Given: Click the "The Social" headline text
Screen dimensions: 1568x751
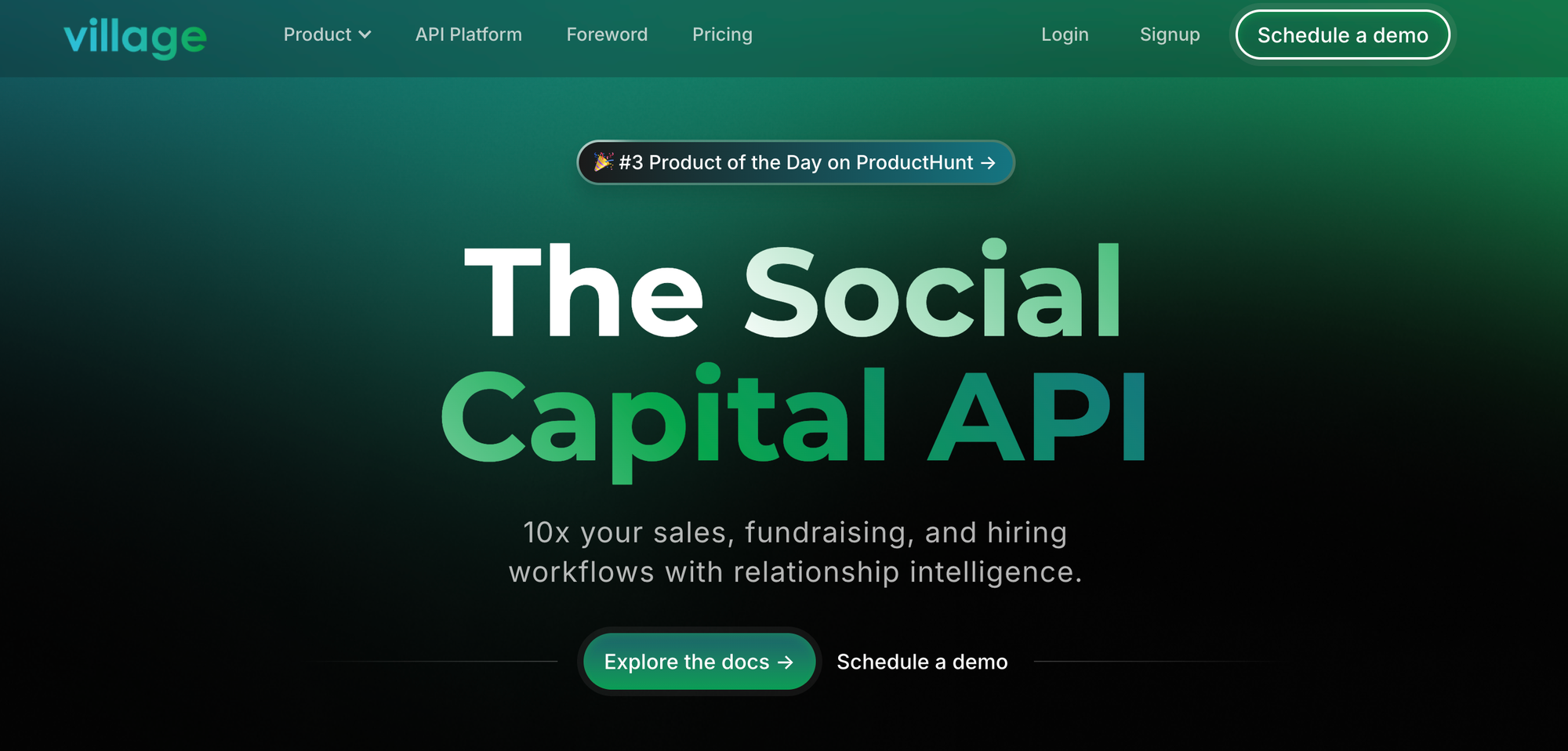Looking at the screenshot, I should (793, 290).
